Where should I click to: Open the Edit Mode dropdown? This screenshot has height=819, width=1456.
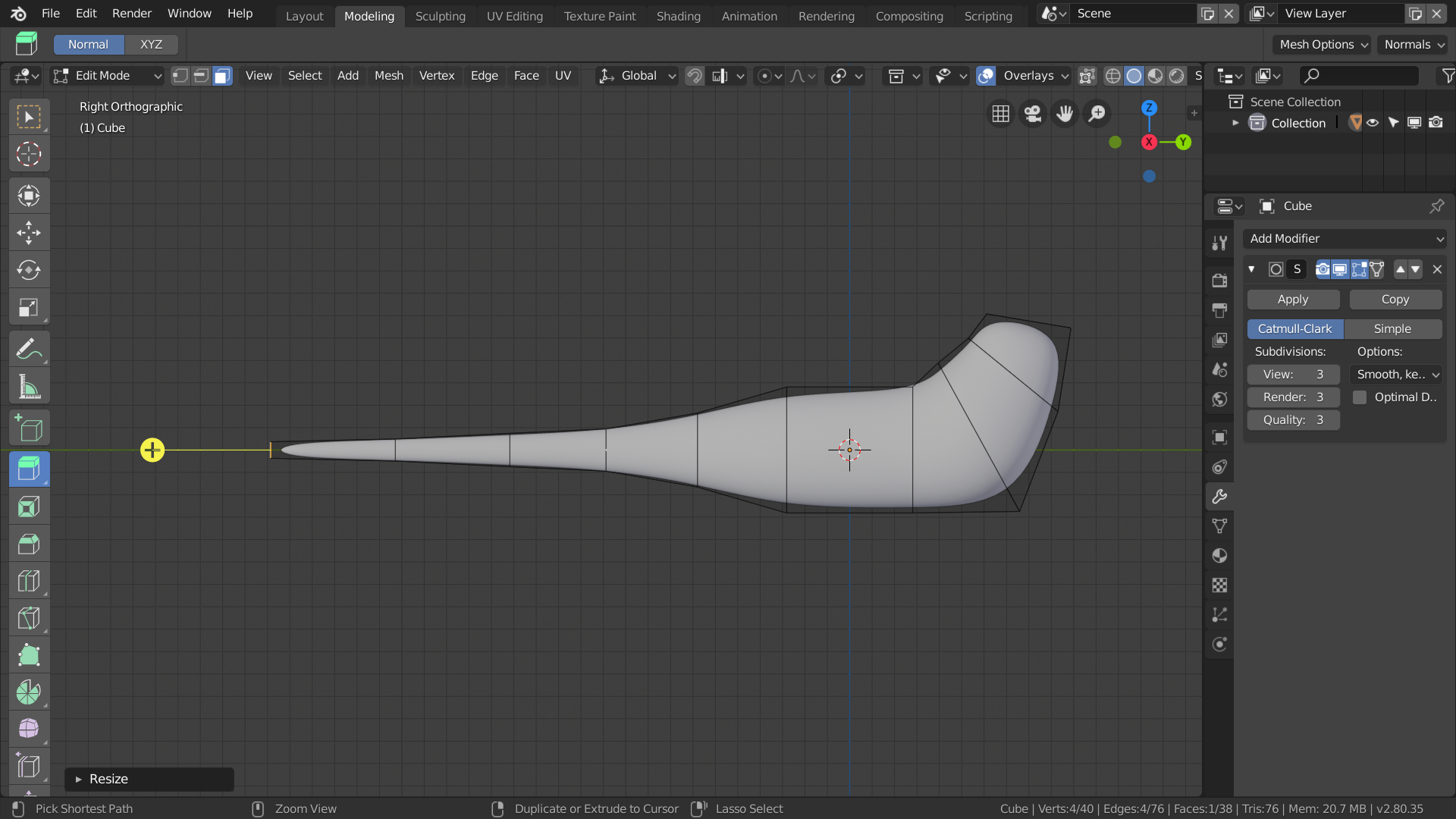point(107,76)
